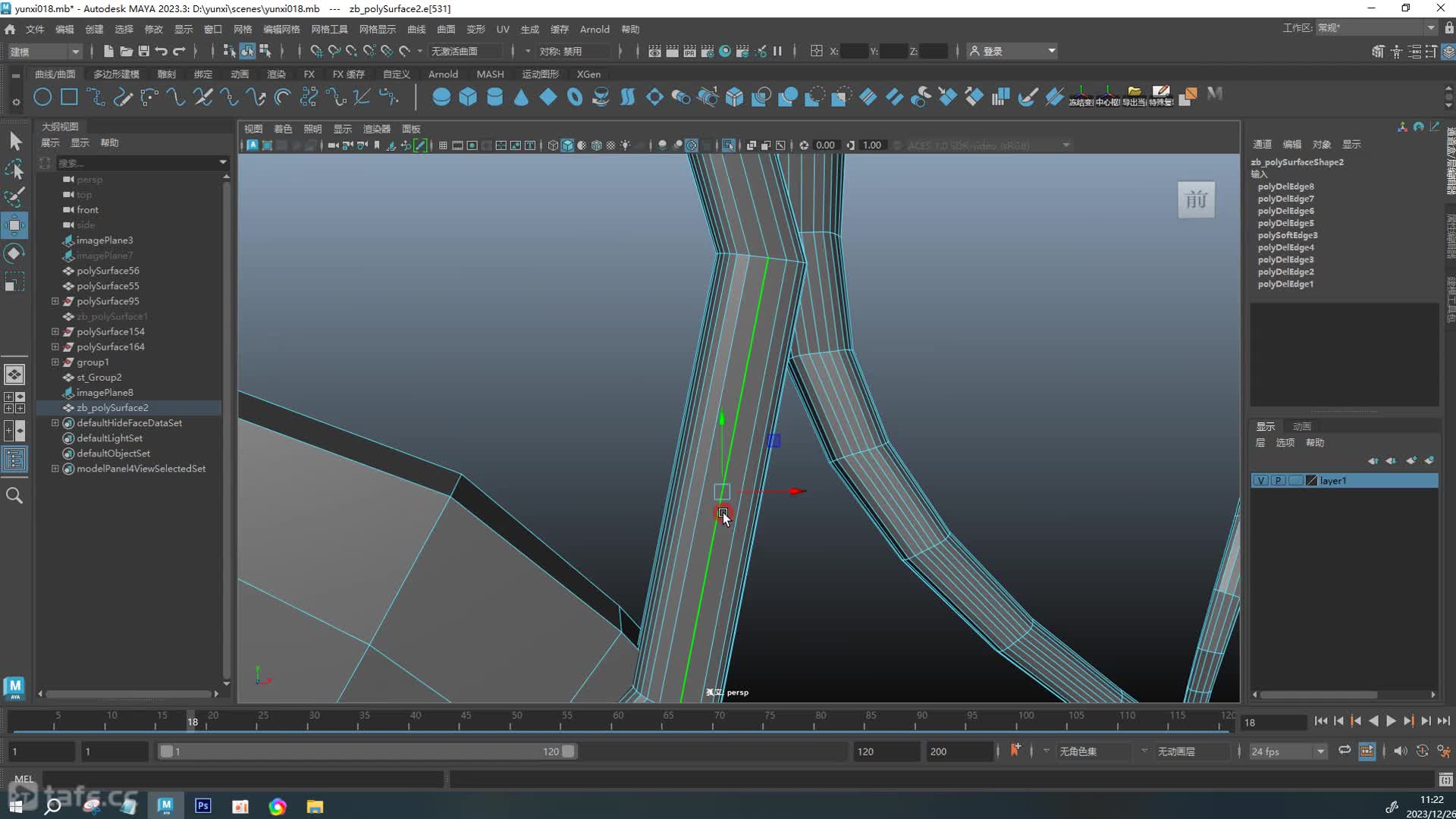Play the animation forward
Image resolution: width=1456 pixels, height=819 pixels.
[x=1391, y=721]
